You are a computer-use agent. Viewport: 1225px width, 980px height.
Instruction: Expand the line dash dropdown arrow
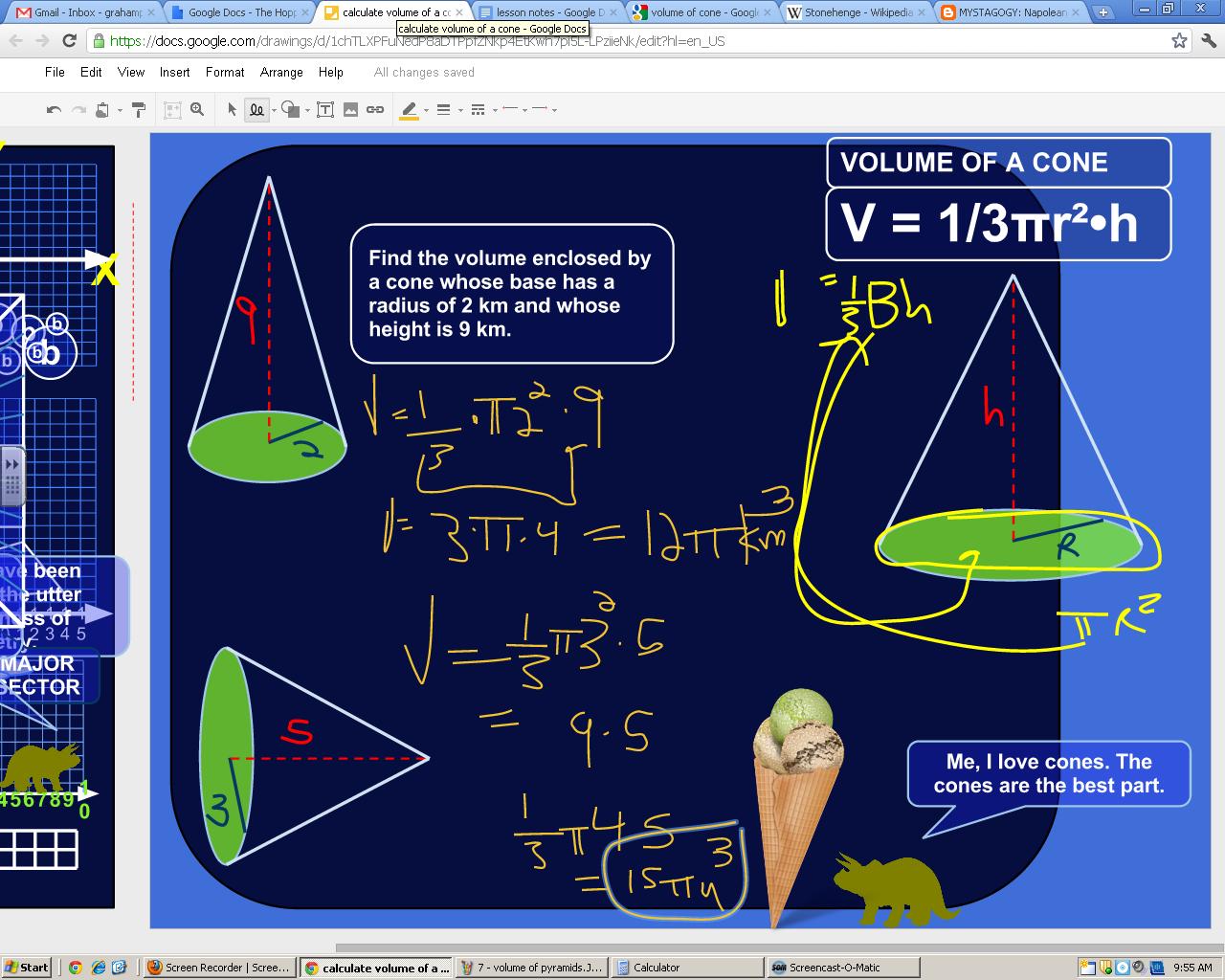click(x=495, y=111)
